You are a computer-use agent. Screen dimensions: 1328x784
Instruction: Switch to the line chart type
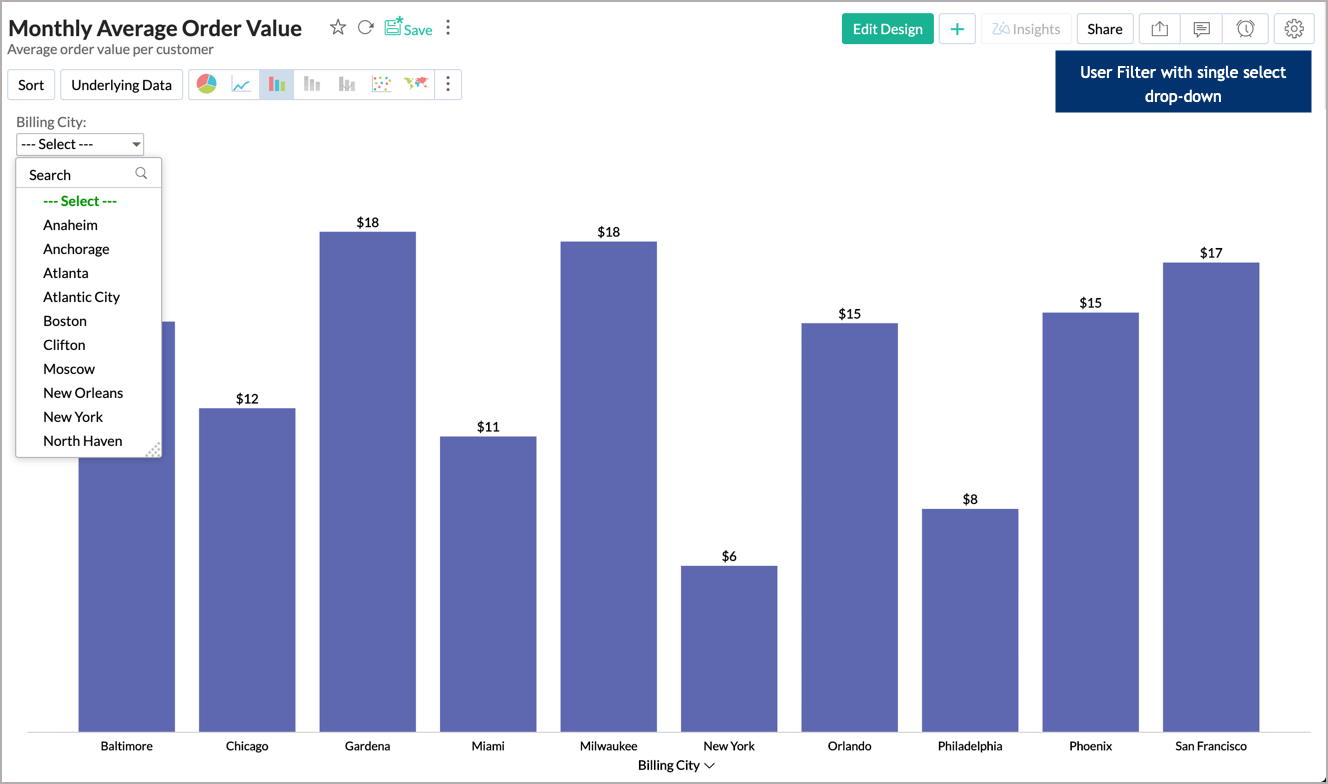click(241, 85)
